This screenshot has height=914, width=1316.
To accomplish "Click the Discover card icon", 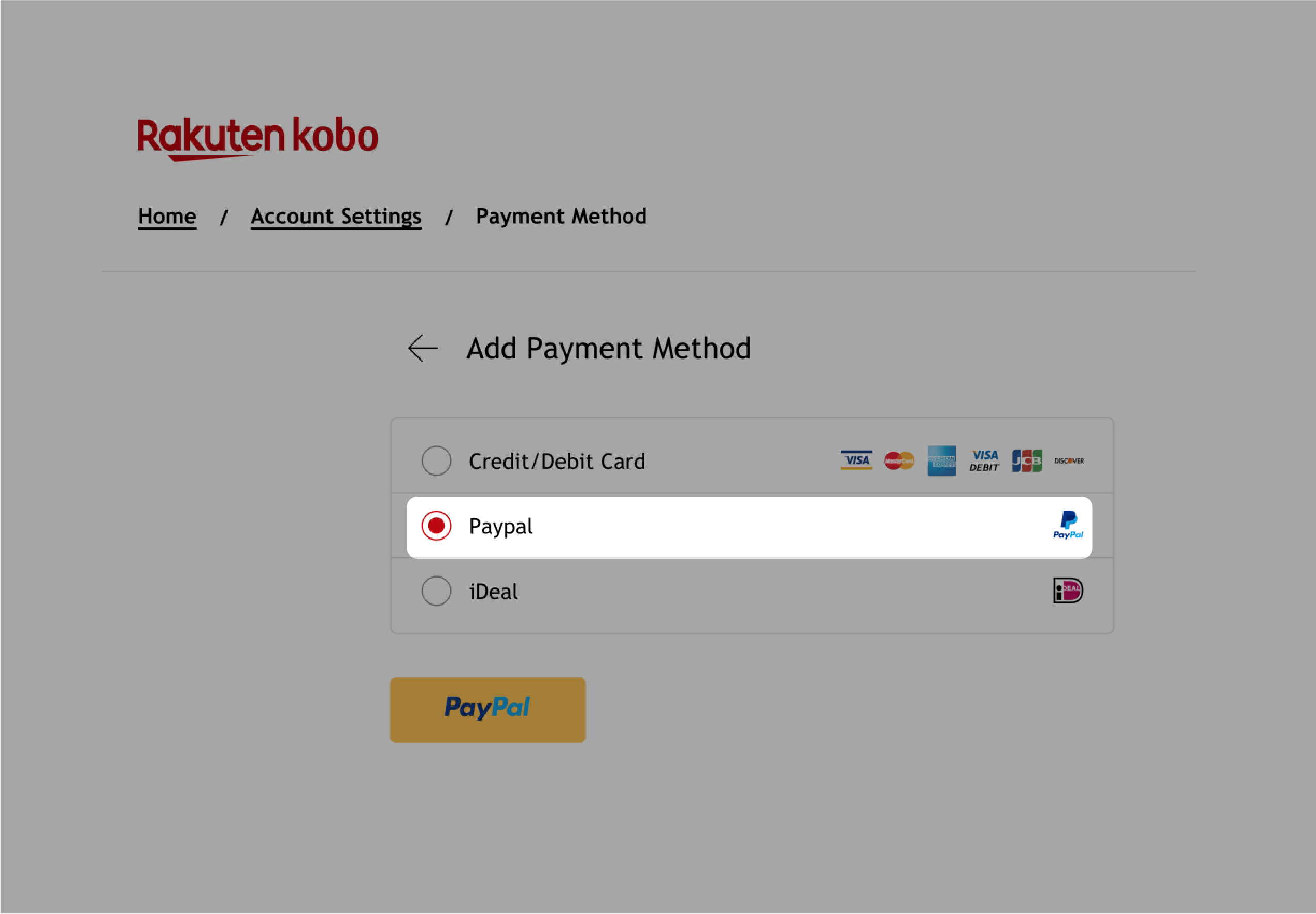I will pos(1068,460).
